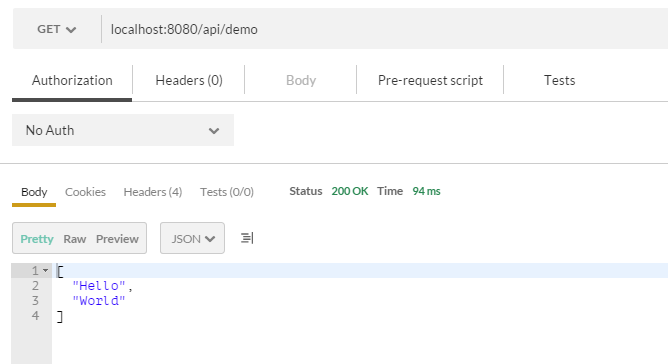Image resolution: width=668 pixels, height=364 pixels.
Task: Open the response Headers (4) tab
Action: click(x=153, y=192)
